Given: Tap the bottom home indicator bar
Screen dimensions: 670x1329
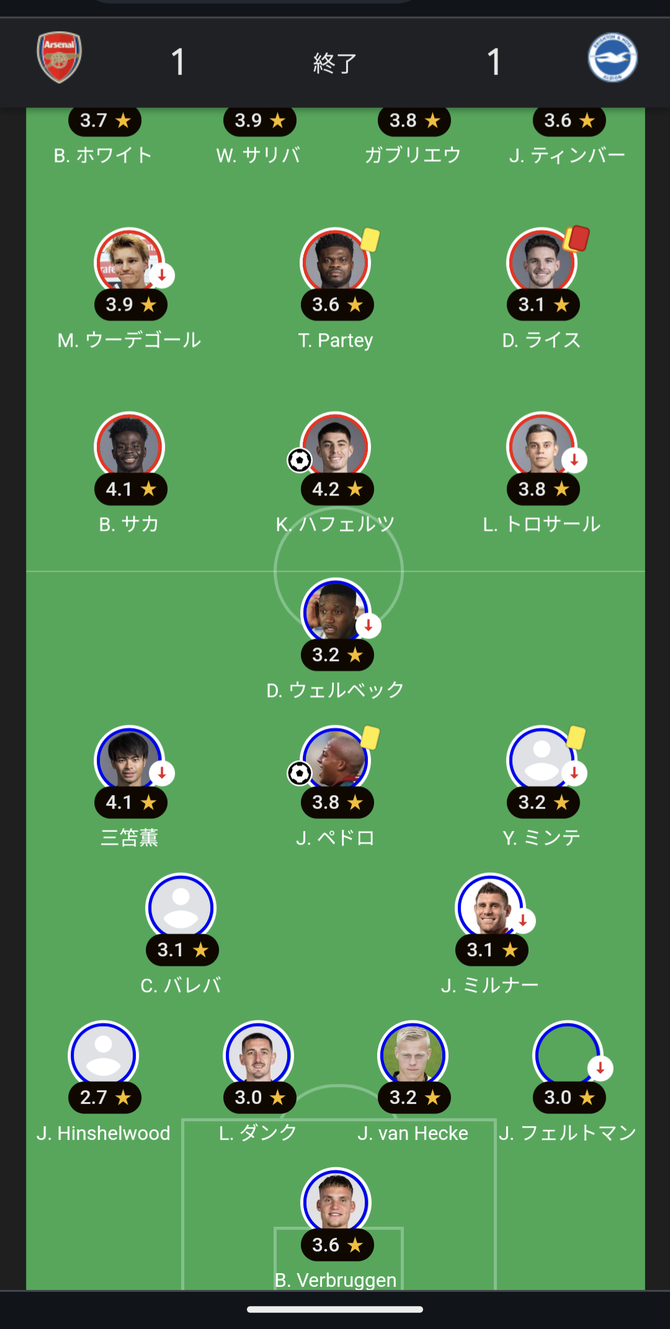Looking at the screenshot, I should click(x=335, y=1308).
